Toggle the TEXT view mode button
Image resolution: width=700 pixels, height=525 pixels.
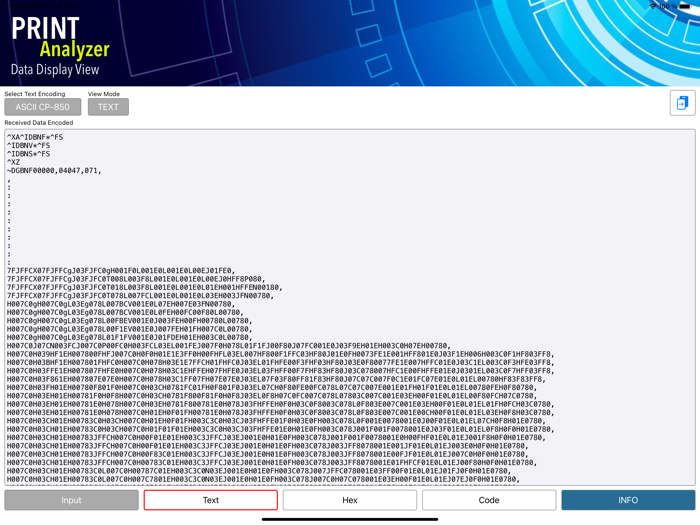pyautogui.click(x=108, y=107)
